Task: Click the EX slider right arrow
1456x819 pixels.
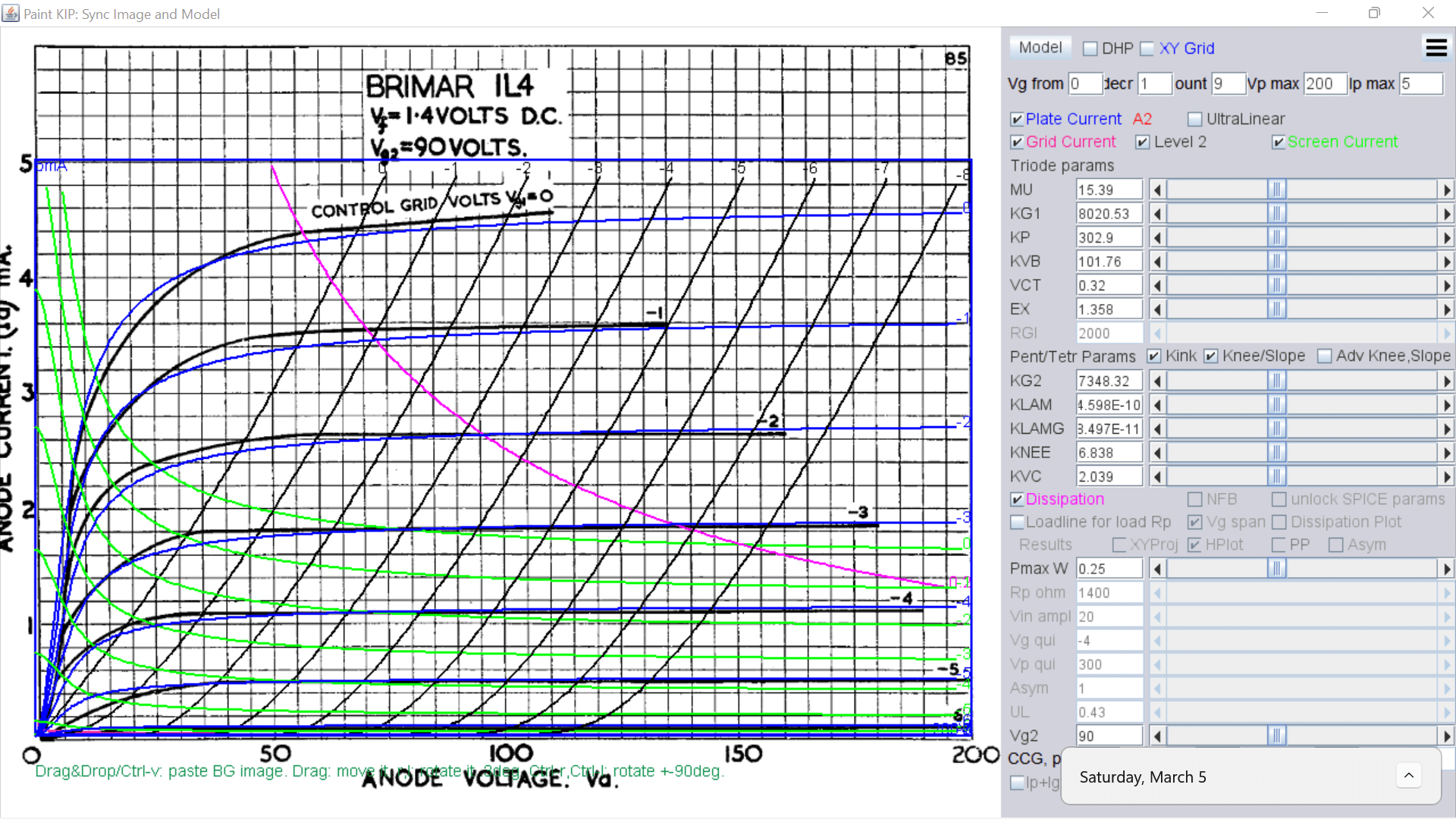Action: pos(1446,309)
